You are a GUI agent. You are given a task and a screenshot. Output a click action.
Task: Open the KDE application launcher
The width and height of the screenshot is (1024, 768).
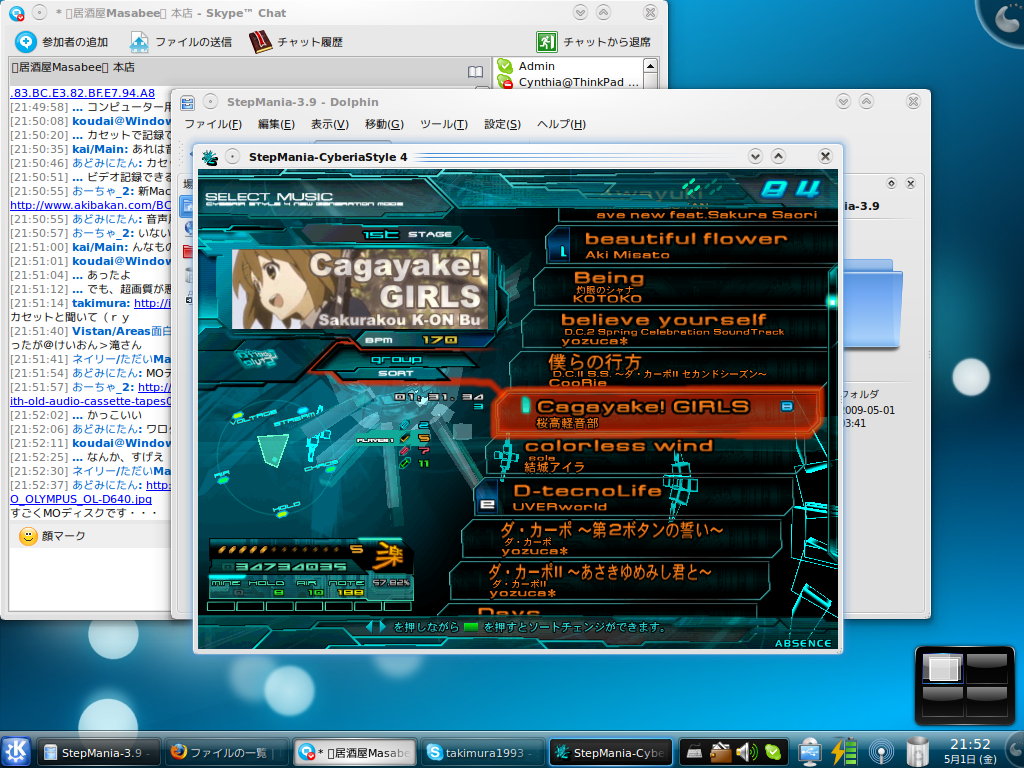pyautogui.click(x=16, y=752)
